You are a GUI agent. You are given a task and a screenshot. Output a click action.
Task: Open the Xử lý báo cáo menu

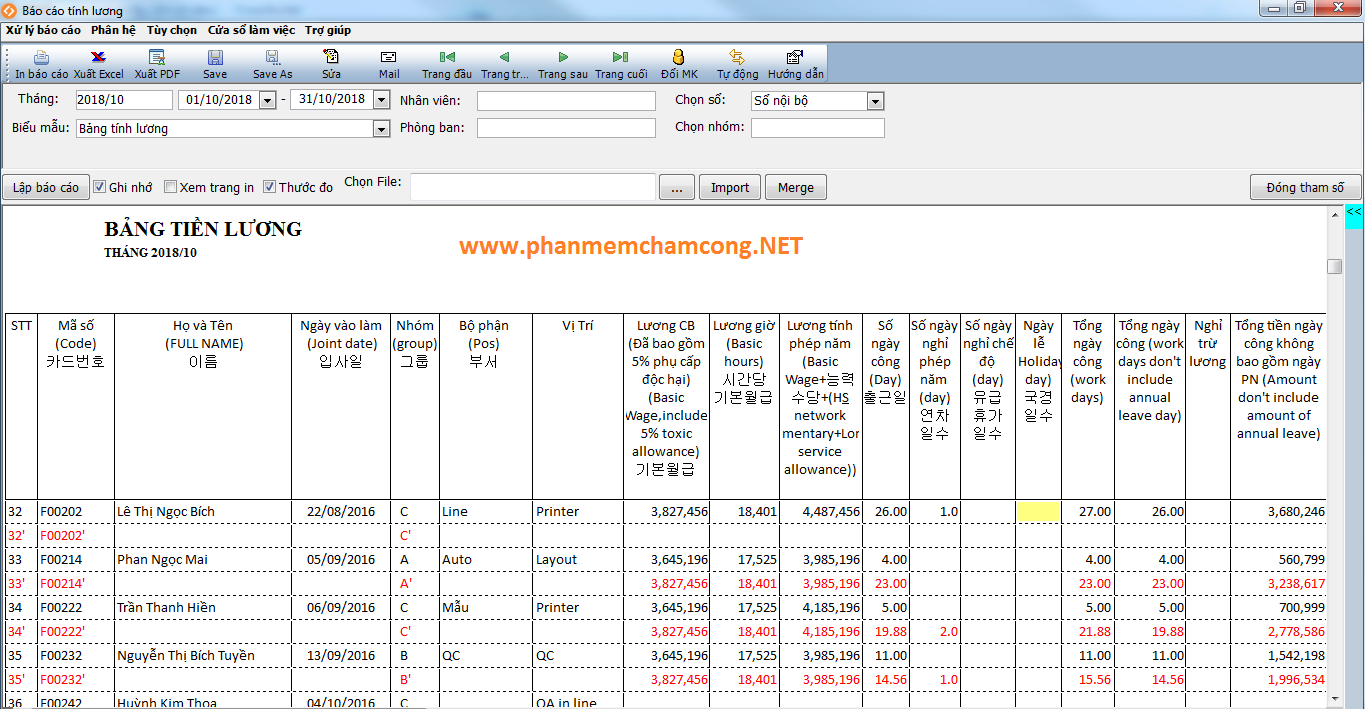pyautogui.click(x=43, y=30)
